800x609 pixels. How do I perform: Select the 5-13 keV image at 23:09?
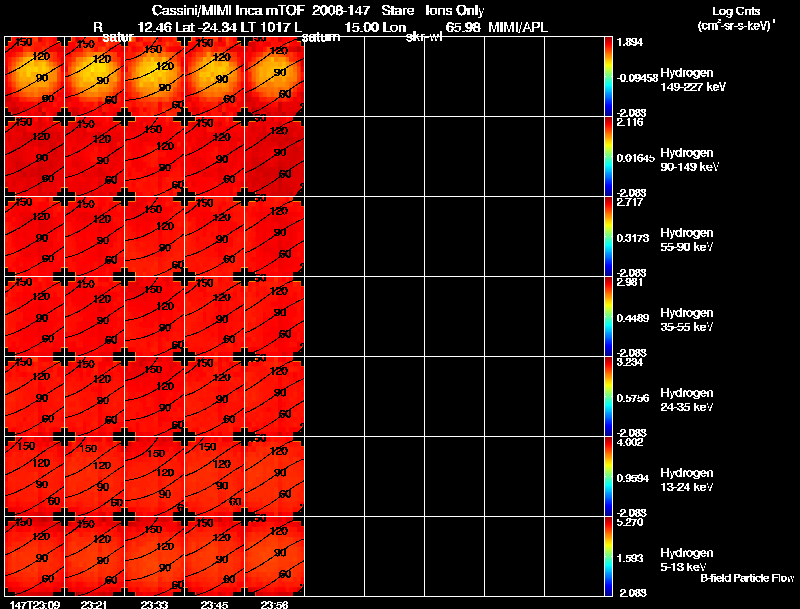click(x=34, y=556)
